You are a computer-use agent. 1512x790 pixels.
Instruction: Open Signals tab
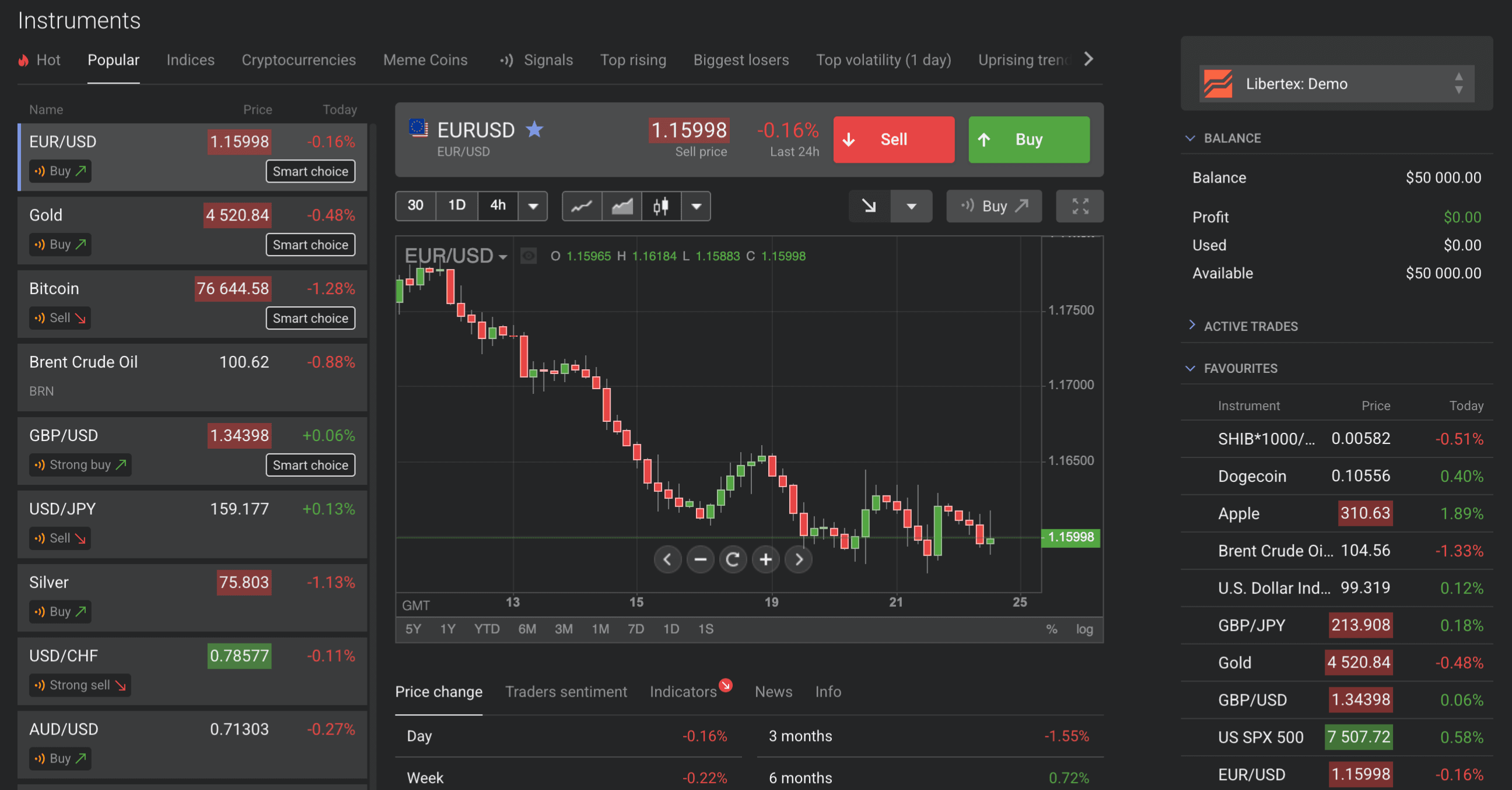coord(536,60)
